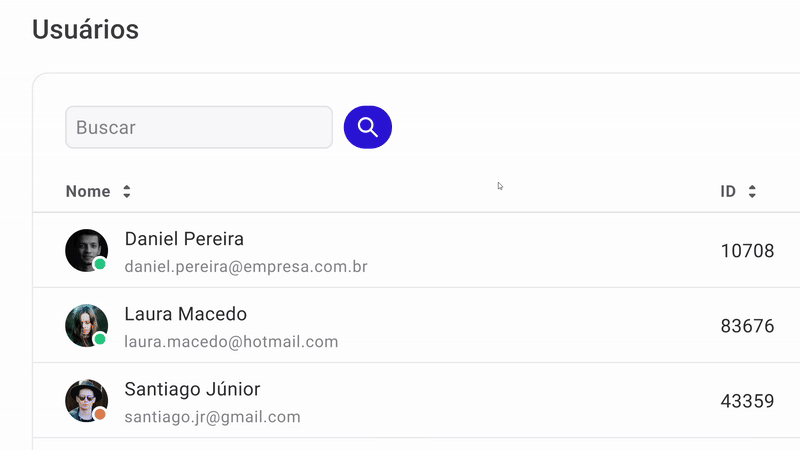Click the blue magnifier search button
The height and width of the screenshot is (450, 800).
pos(367,127)
